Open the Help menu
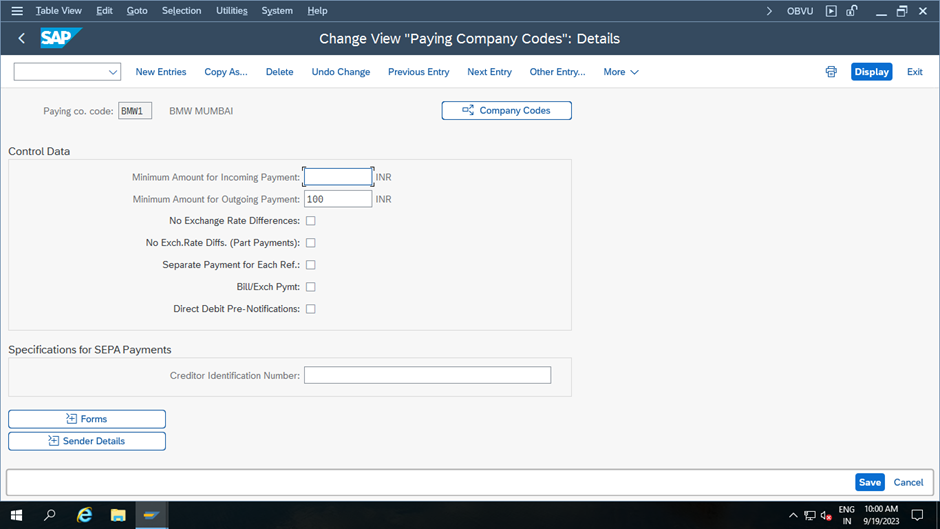 click(317, 11)
